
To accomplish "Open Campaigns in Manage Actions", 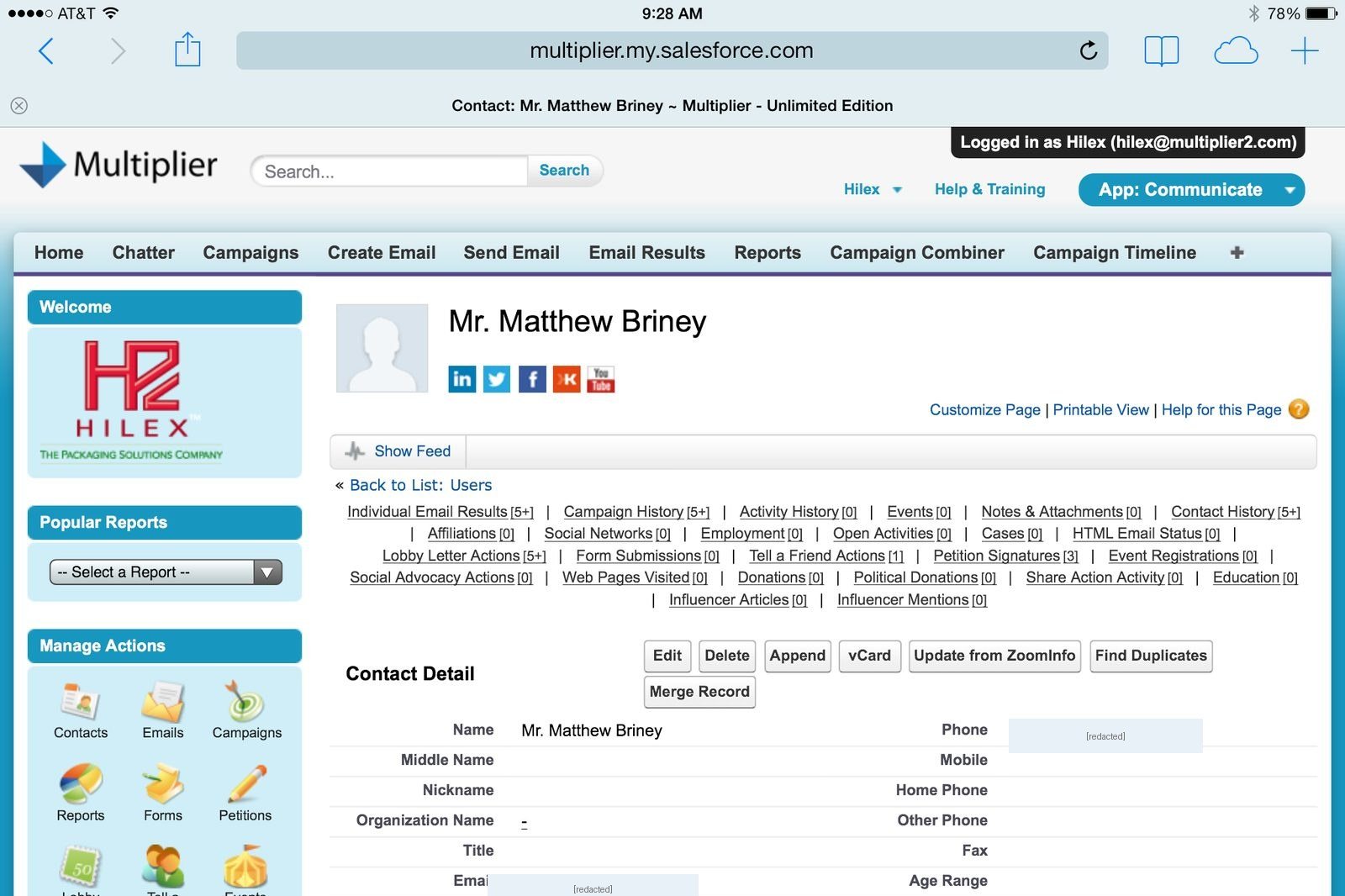I will click(x=246, y=711).
